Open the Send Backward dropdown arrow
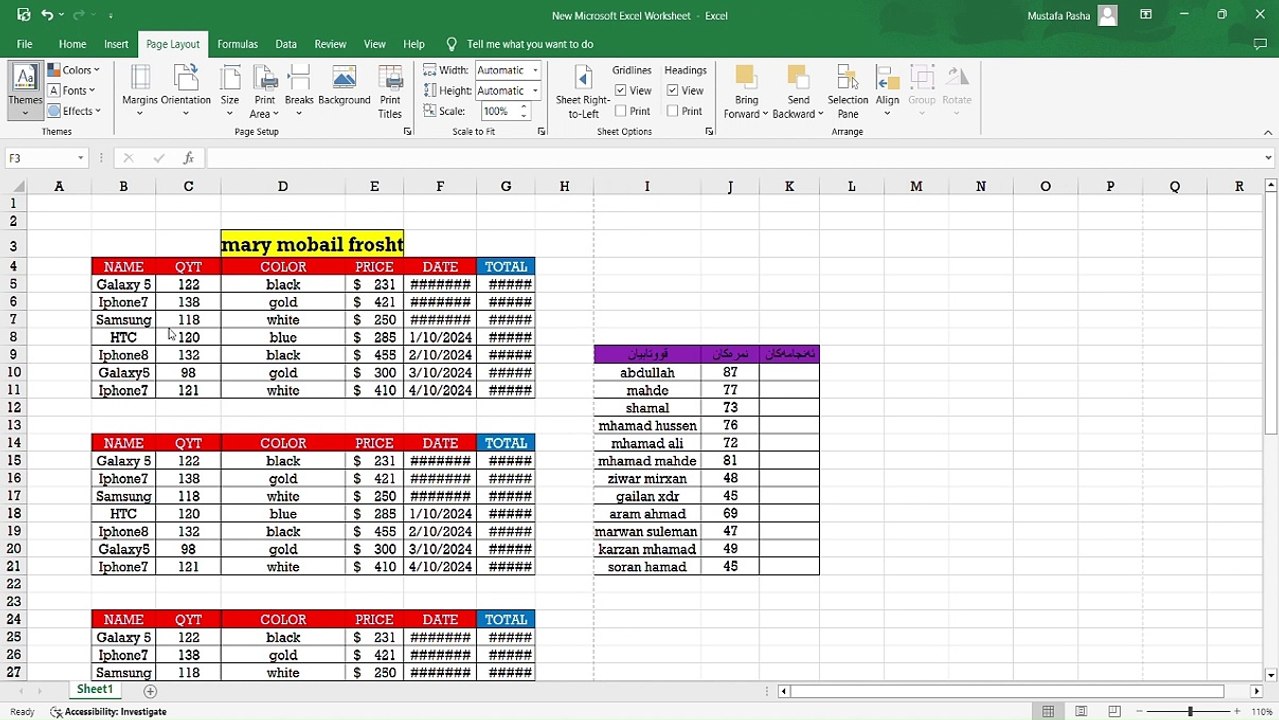Screen dimensions: 1279x720 [820, 114]
